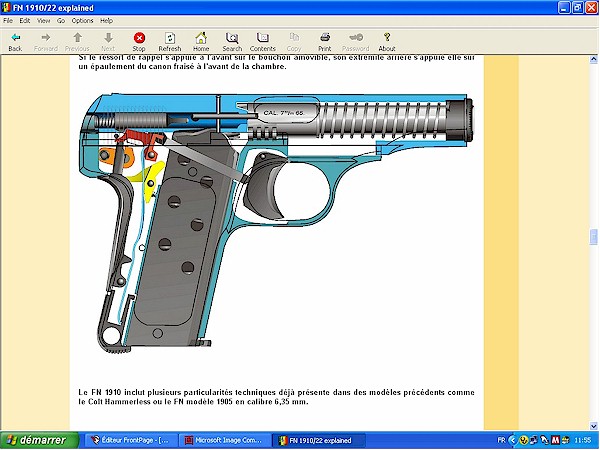This screenshot has height=450, width=600.
Task: Click the FN 1910 pistol cutaway image
Action: click(x=276, y=221)
